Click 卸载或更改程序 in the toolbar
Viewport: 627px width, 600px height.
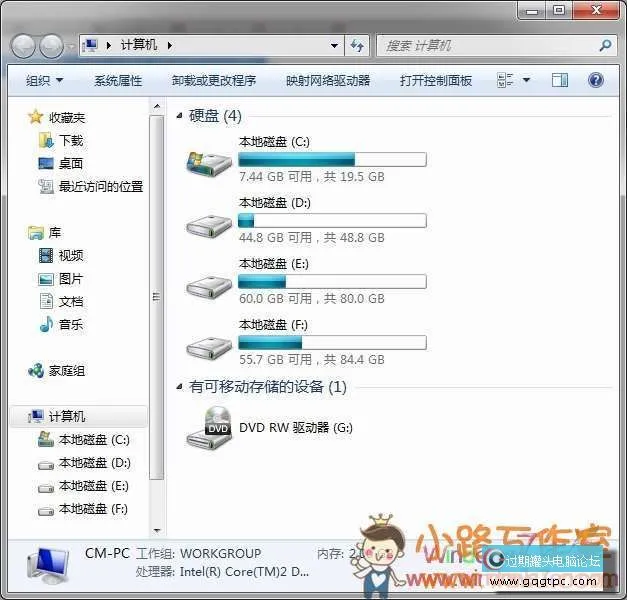pos(214,80)
